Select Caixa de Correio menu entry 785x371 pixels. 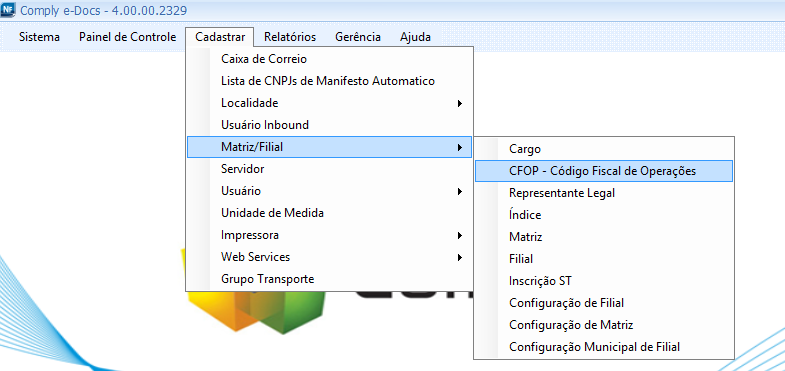[x=329, y=59]
